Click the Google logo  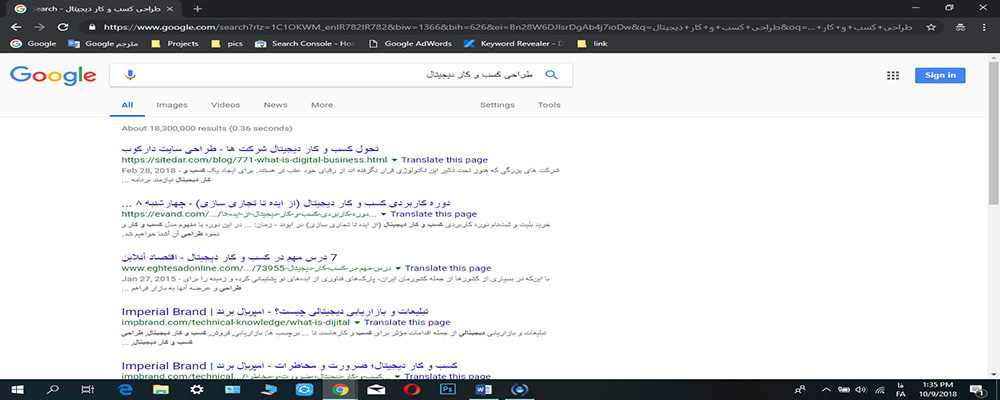53,75
